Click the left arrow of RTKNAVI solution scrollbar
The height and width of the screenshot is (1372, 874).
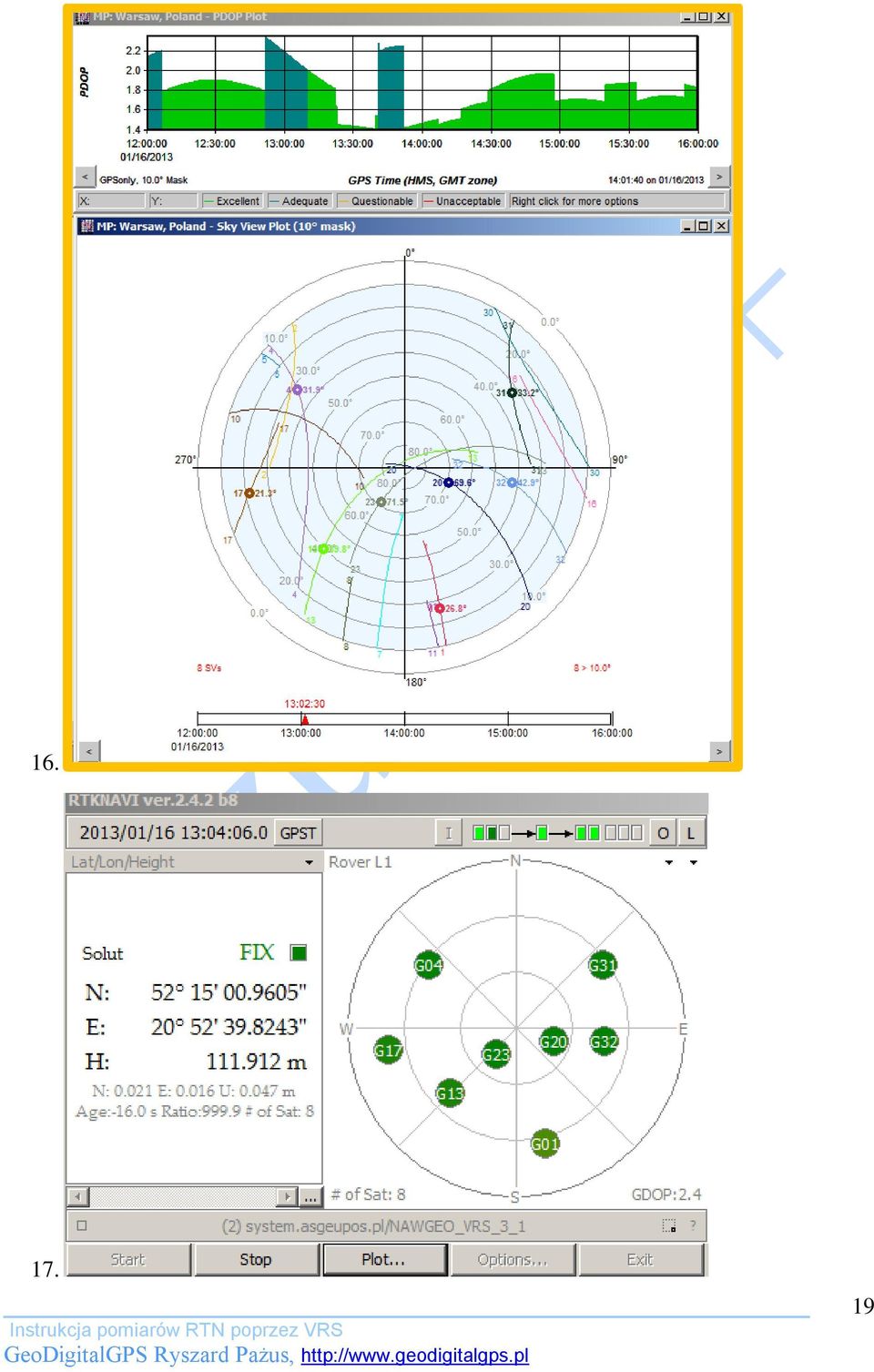click(78, 1196)
